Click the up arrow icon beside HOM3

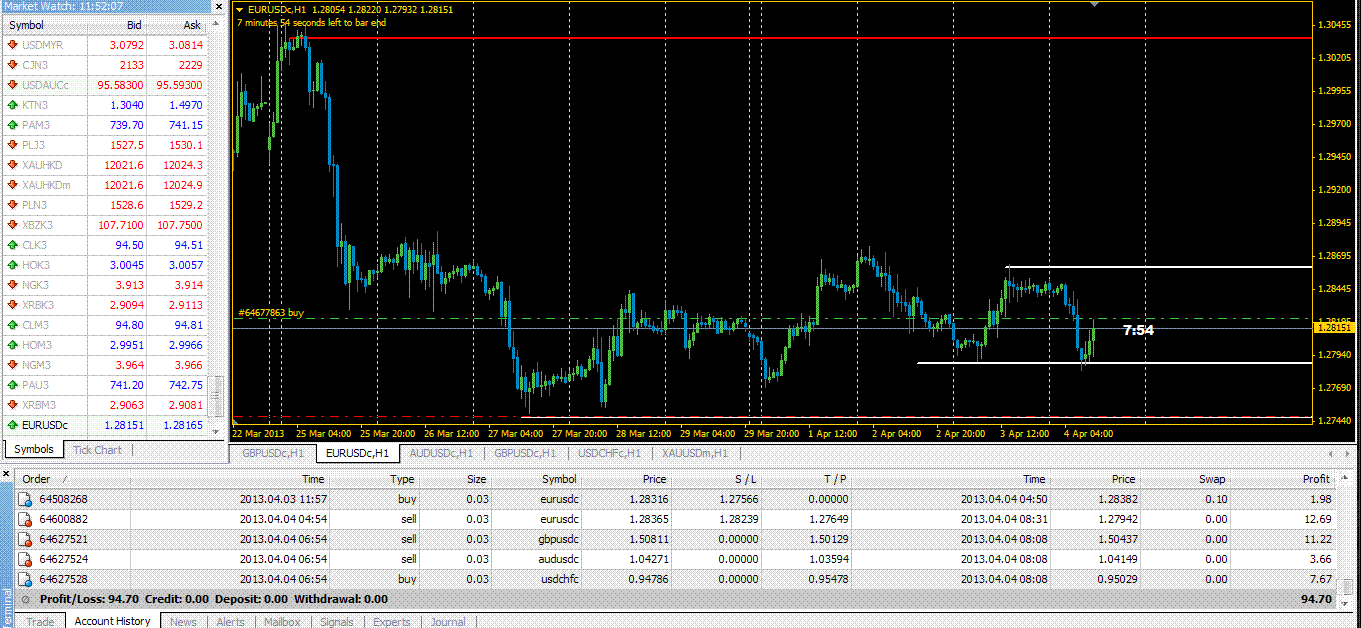[x=12, y=345]
